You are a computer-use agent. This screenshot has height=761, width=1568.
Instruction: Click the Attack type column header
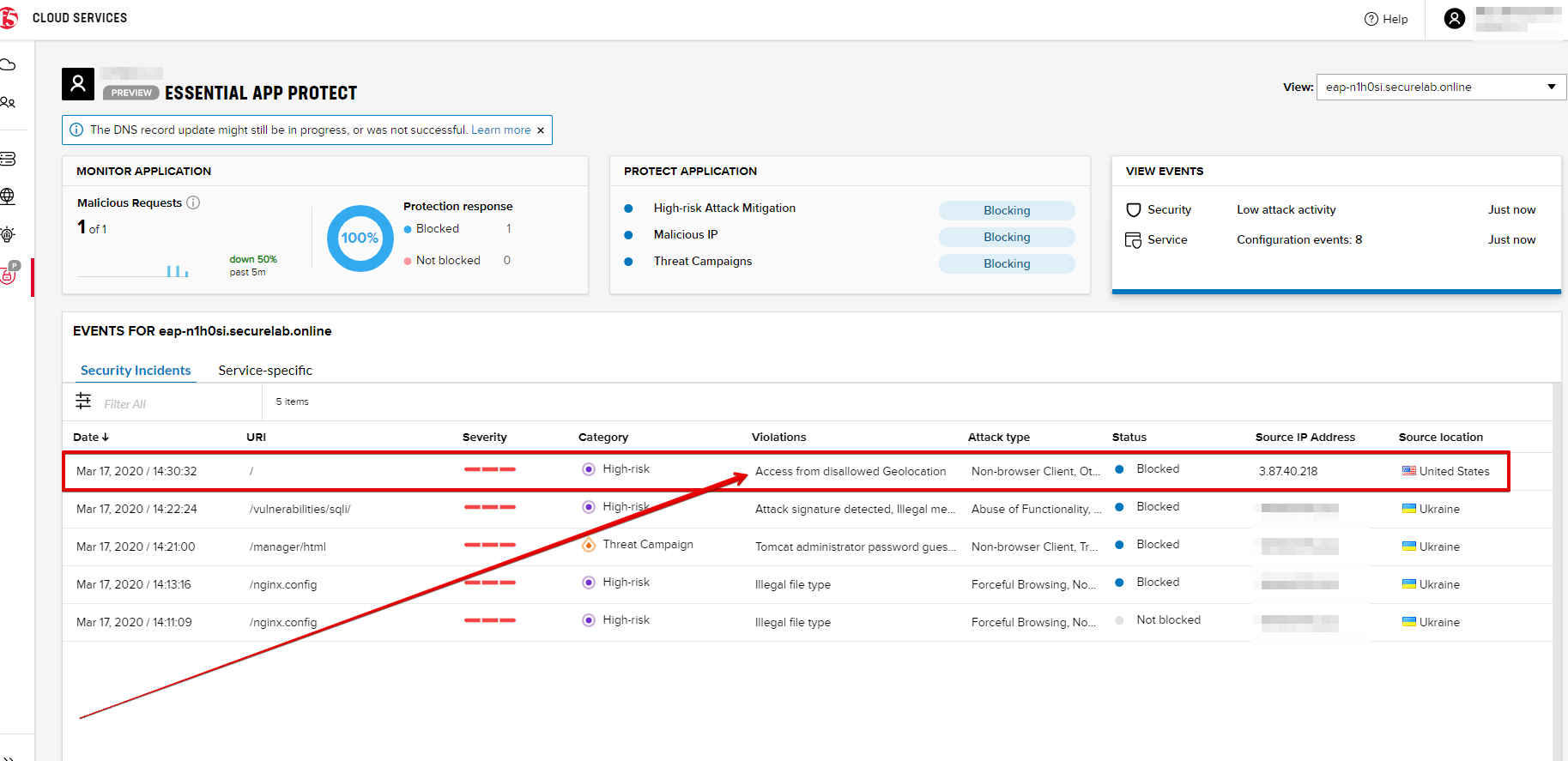[x=999, y=437]
